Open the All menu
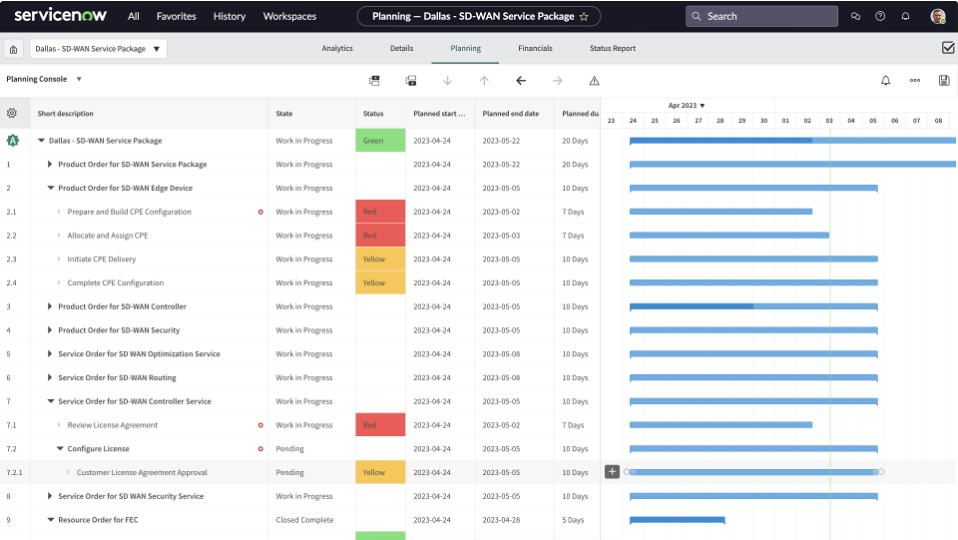958x540 pixels. [133, 16]
